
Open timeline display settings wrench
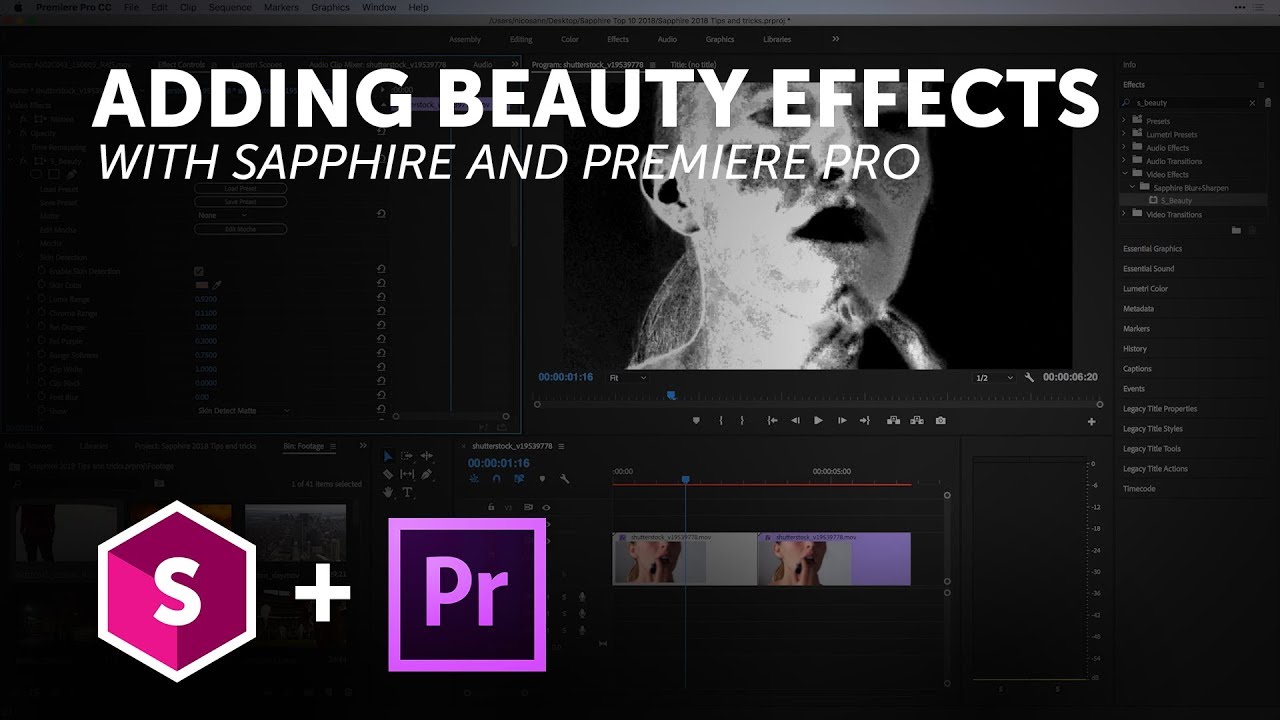tap(564, 479)
